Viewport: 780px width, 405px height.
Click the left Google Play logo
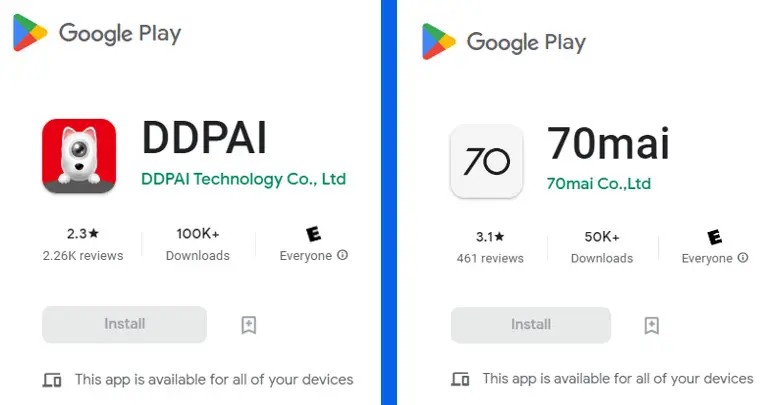coord(97,33)
